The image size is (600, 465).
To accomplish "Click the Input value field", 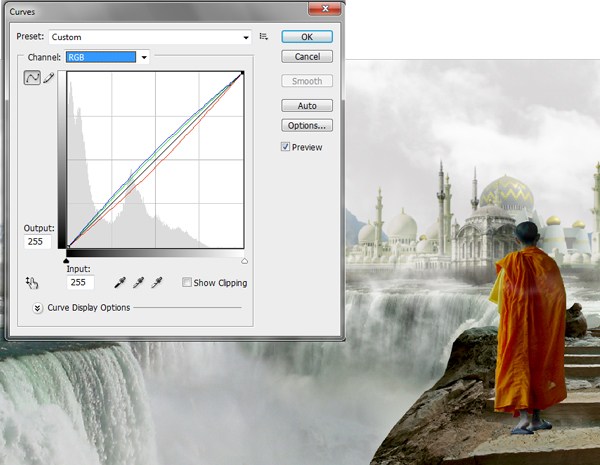I will click(x=79, y=283).
